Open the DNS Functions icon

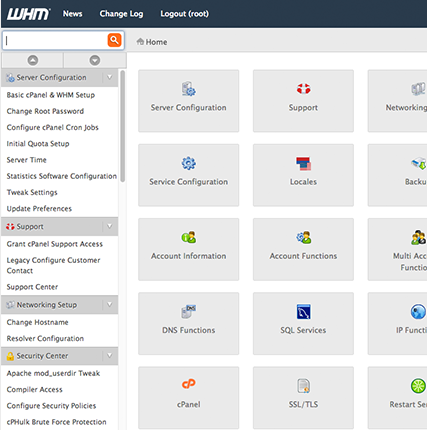[189, 312]
